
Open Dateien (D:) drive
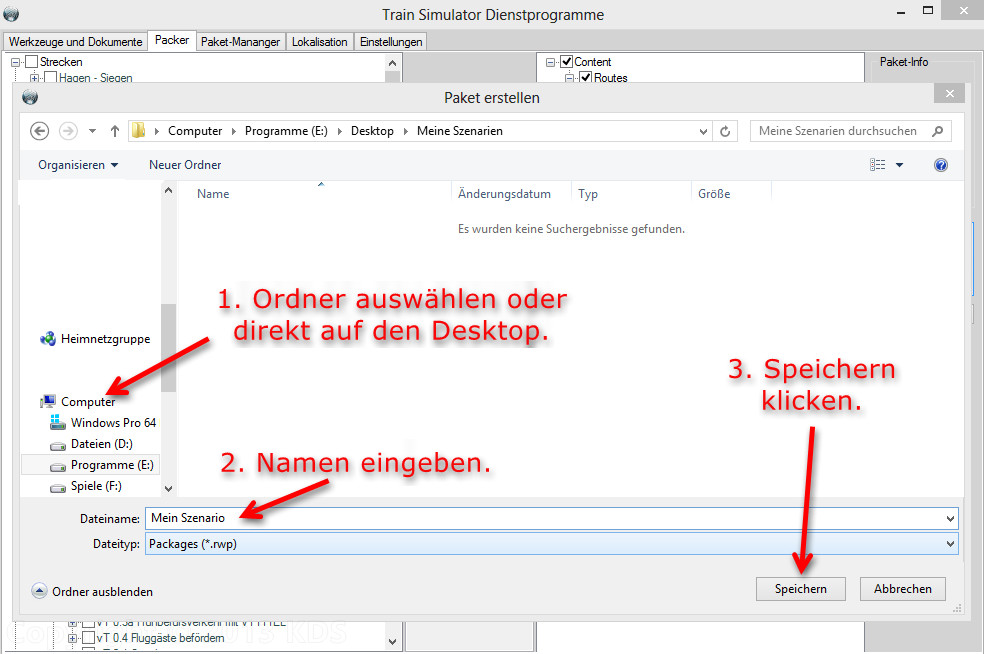pos(92,444)
